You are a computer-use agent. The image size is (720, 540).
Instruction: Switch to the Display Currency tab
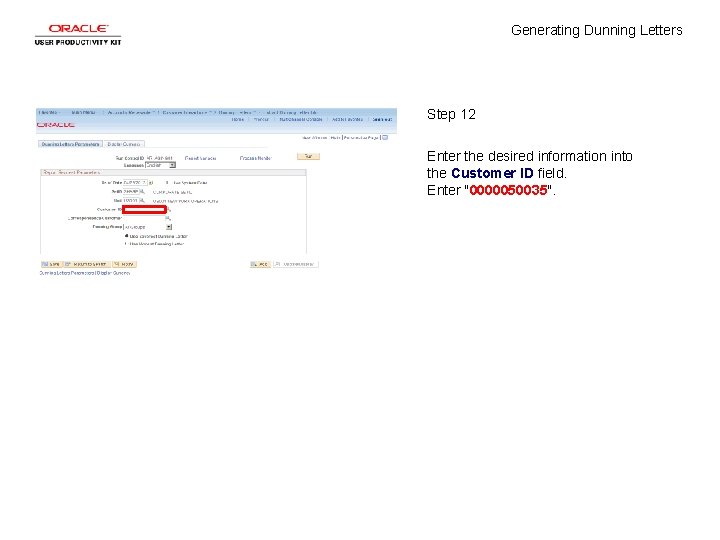pyautogui.click(x=124, y=144)
